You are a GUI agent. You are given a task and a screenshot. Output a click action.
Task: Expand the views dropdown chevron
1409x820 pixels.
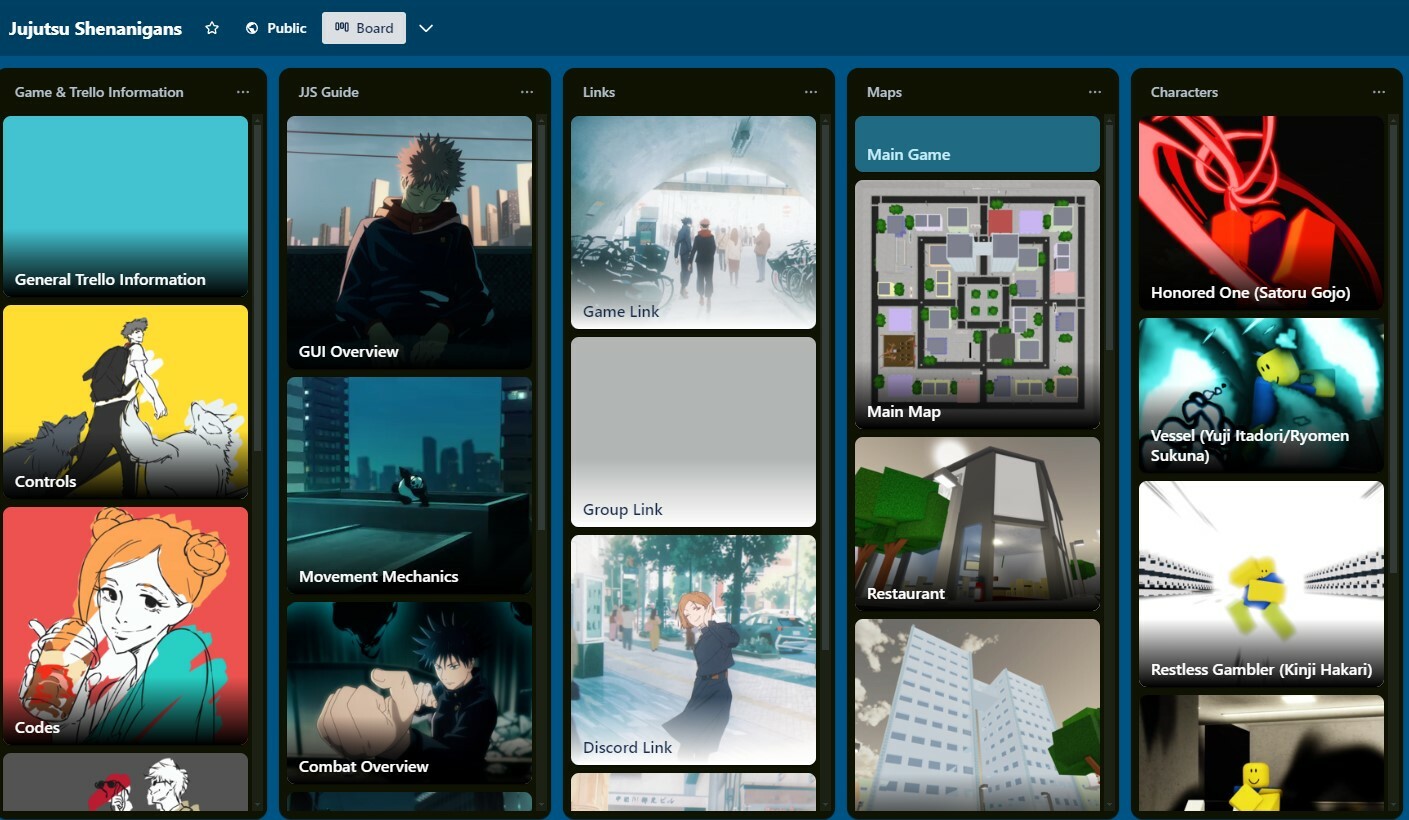coord(426,28)
